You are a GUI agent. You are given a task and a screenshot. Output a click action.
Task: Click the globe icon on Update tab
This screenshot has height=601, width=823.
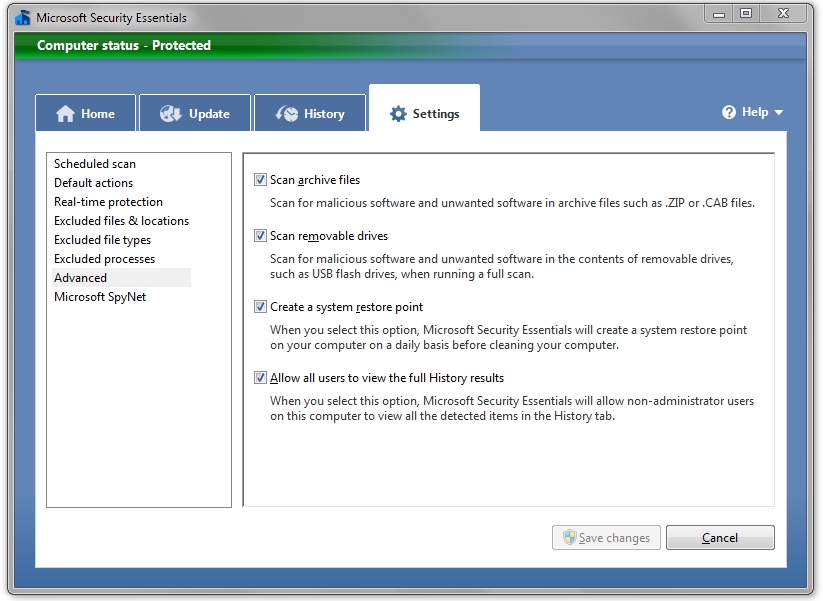coord(171,113)
